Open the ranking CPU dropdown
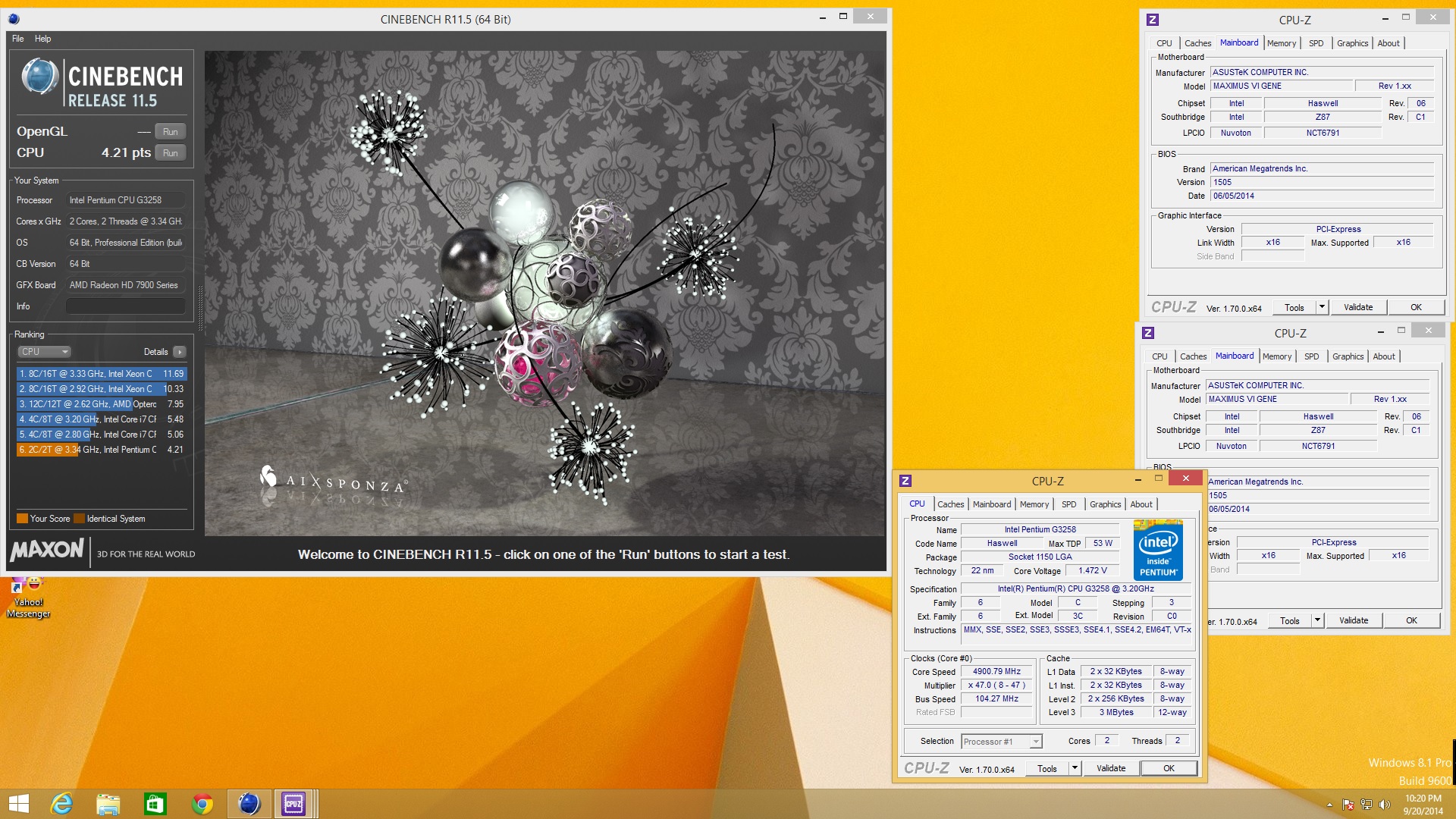This screenshot has width=1456, height=819. [44, 352]
